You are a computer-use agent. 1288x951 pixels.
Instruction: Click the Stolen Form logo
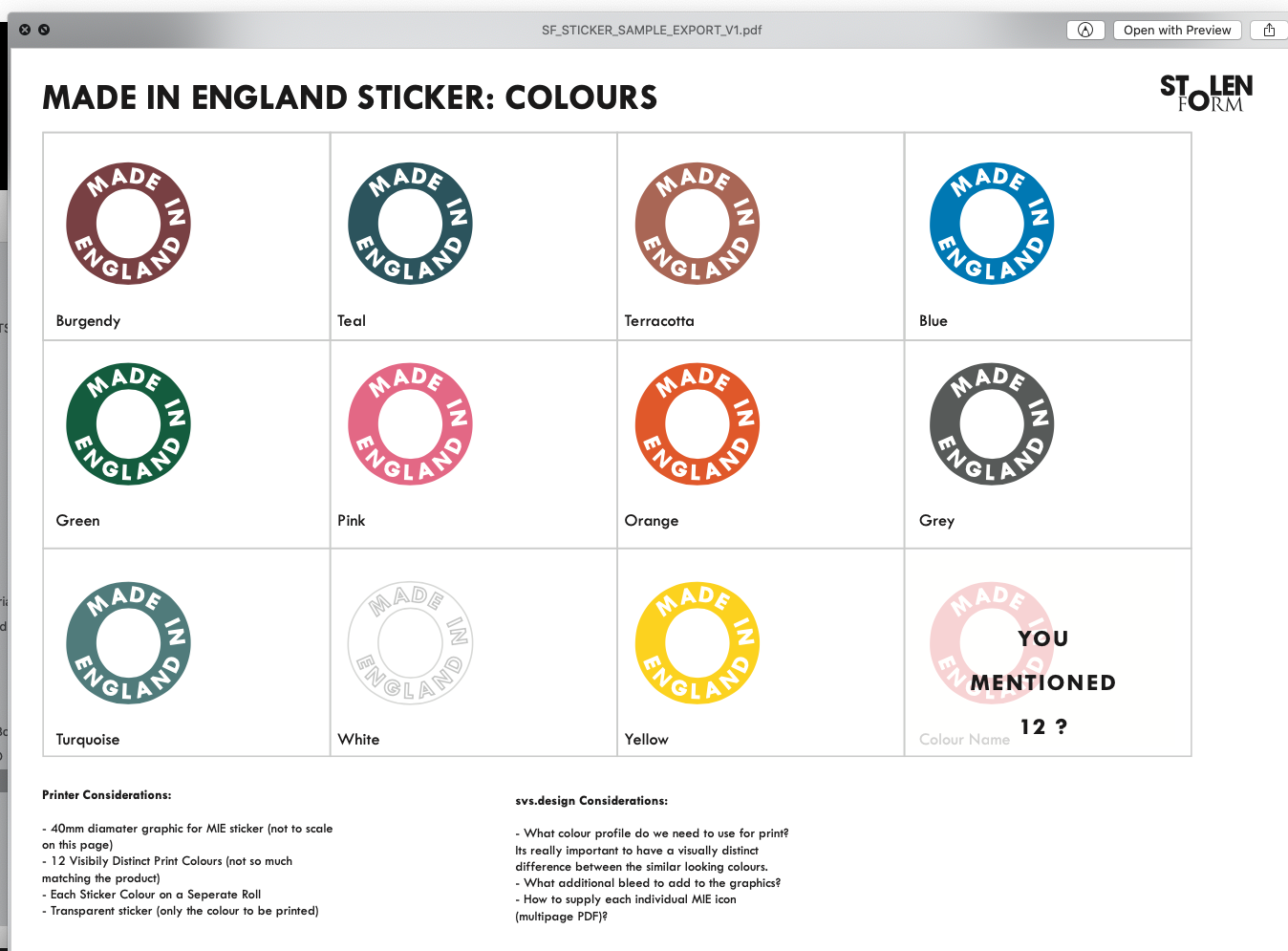[x=1207, y=93]
